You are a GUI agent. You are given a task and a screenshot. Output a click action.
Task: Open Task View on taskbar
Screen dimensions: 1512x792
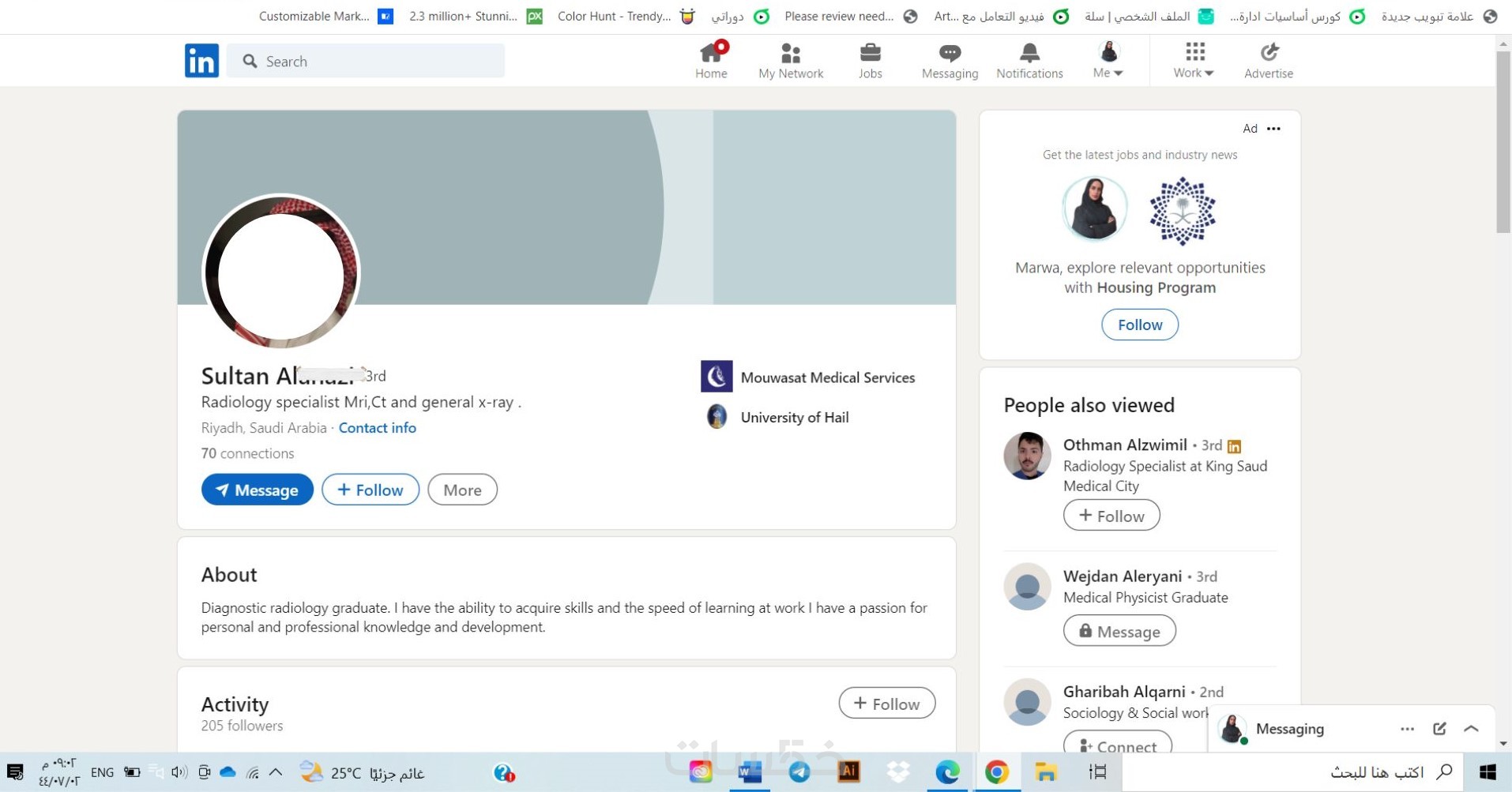tap(1097, 772)
